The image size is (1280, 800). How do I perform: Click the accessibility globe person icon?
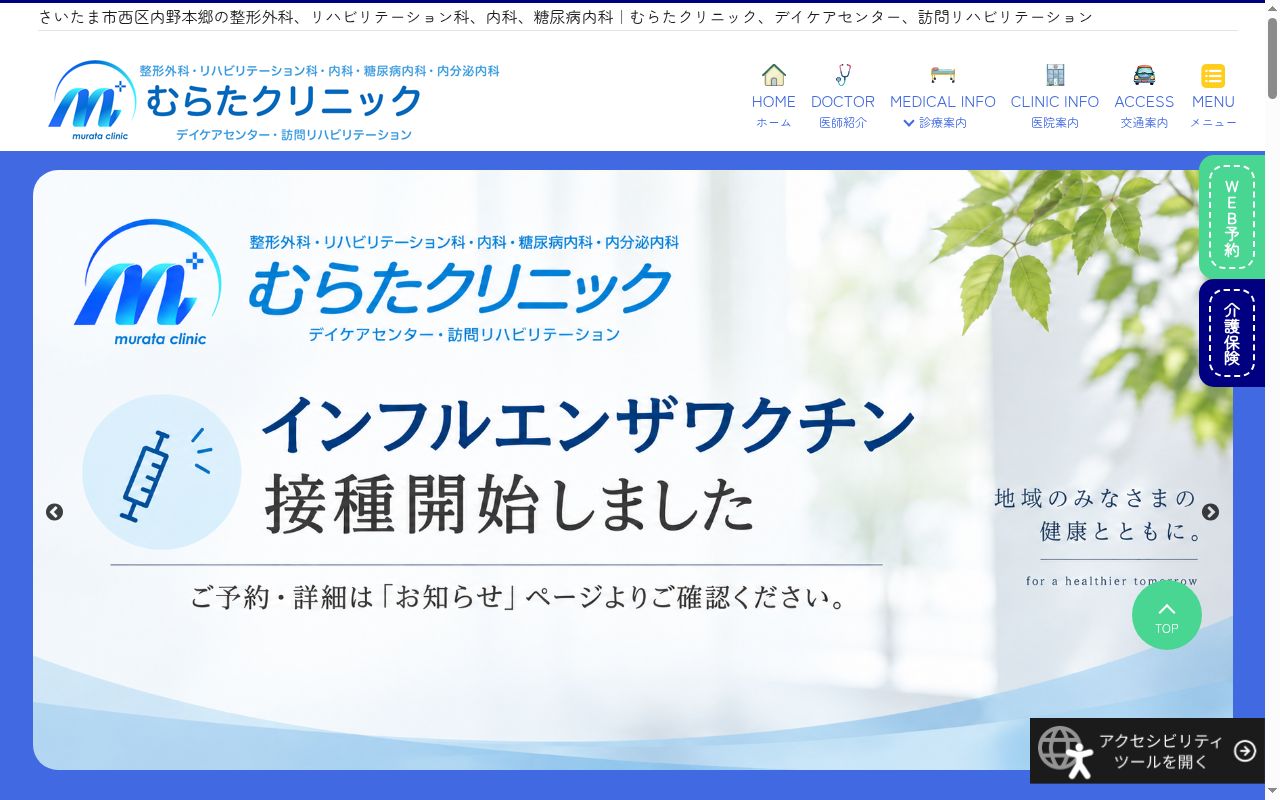click(x=1065, y=751)
